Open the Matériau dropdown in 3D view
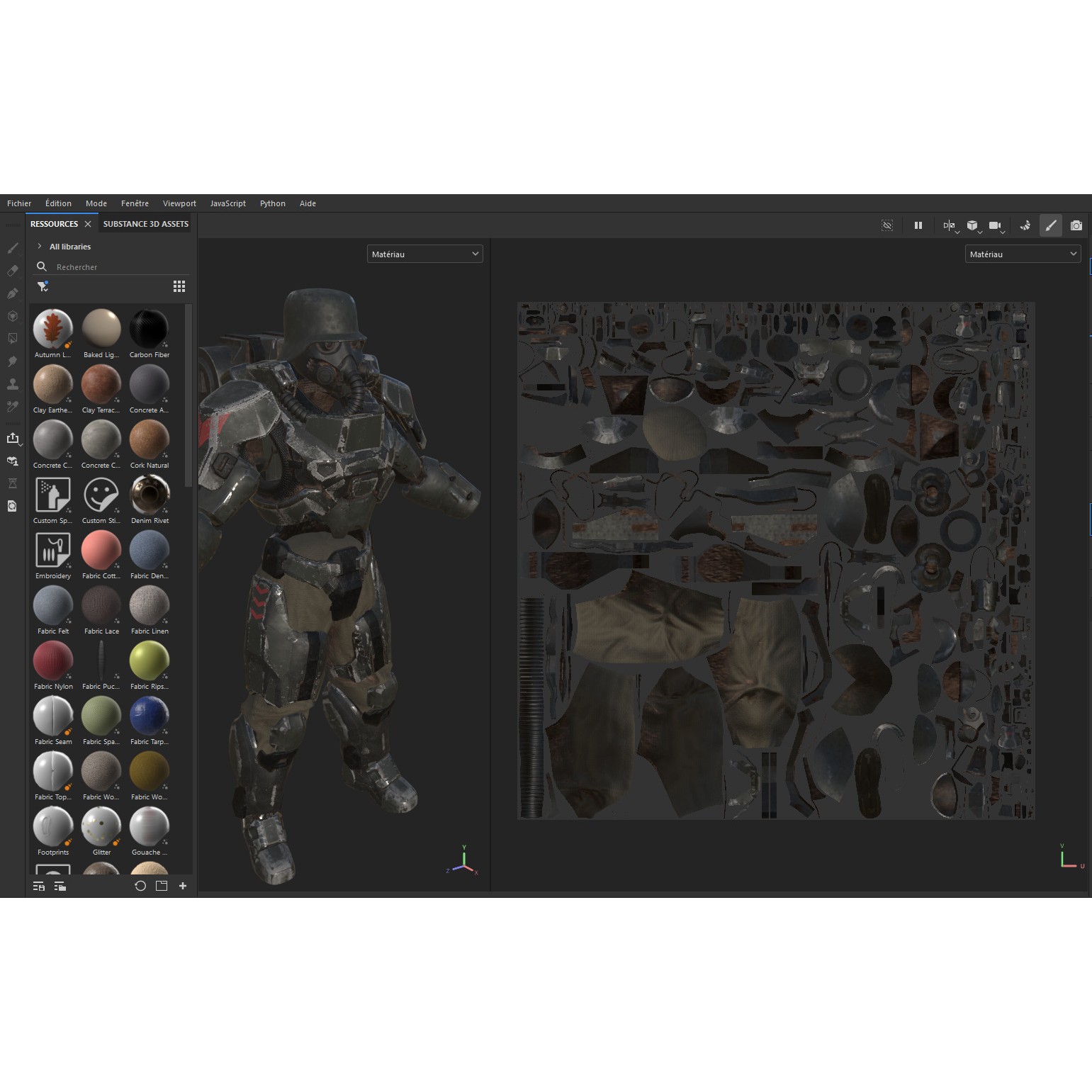The image size is (1092, 1092). (x=425, y=254)
